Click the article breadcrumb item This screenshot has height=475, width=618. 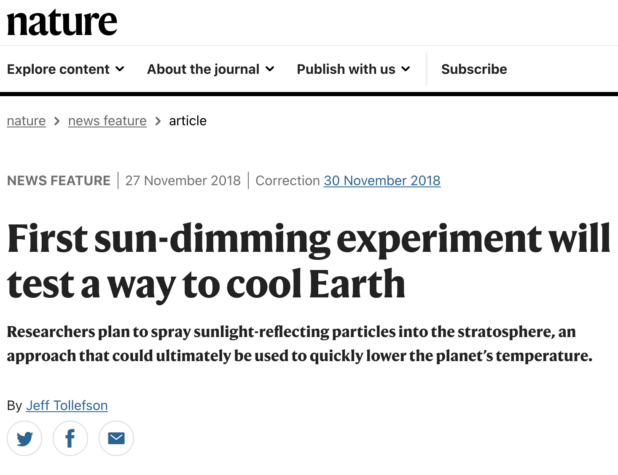point(187,121)
